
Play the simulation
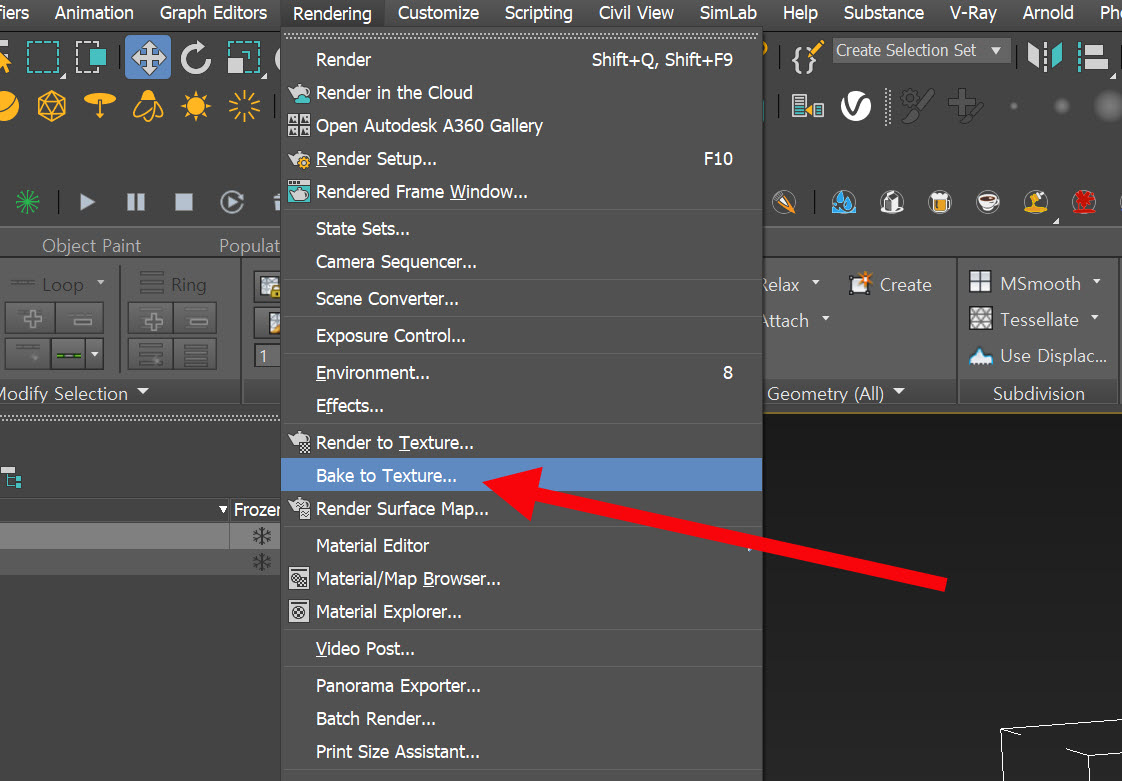pyautogui.click(x=87, y=202)
